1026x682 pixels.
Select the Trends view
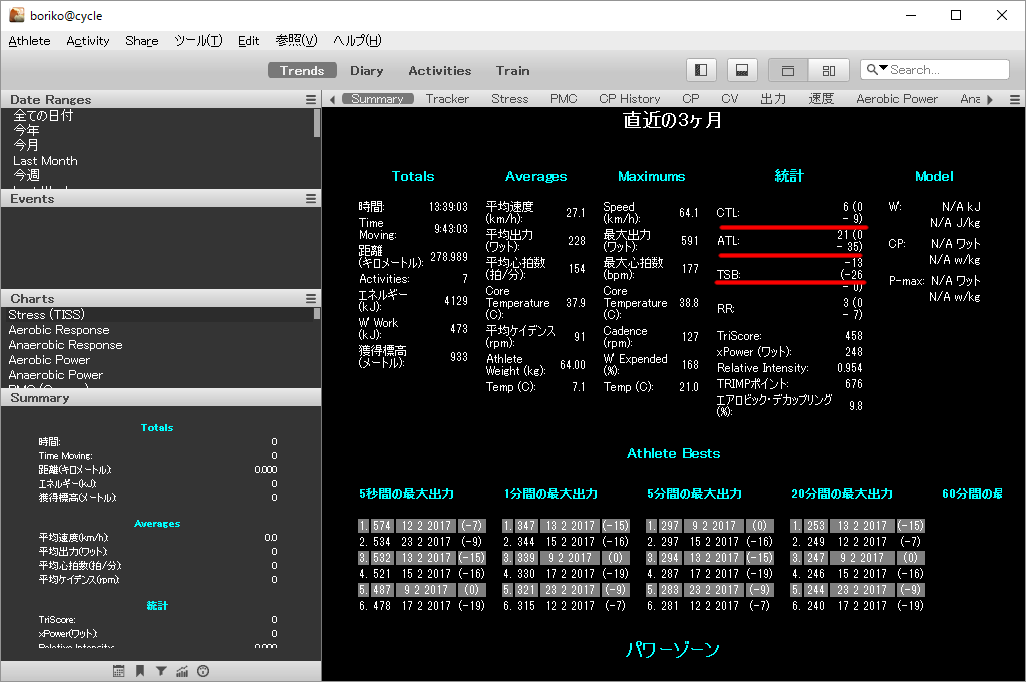tap(302, 70)
